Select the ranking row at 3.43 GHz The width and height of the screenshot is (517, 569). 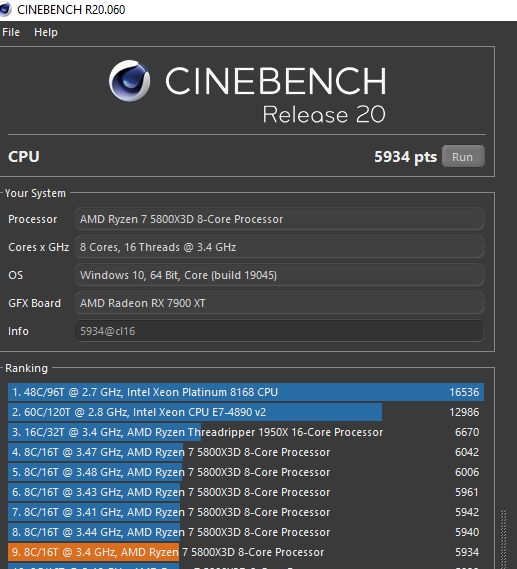(x=246, y=492)
